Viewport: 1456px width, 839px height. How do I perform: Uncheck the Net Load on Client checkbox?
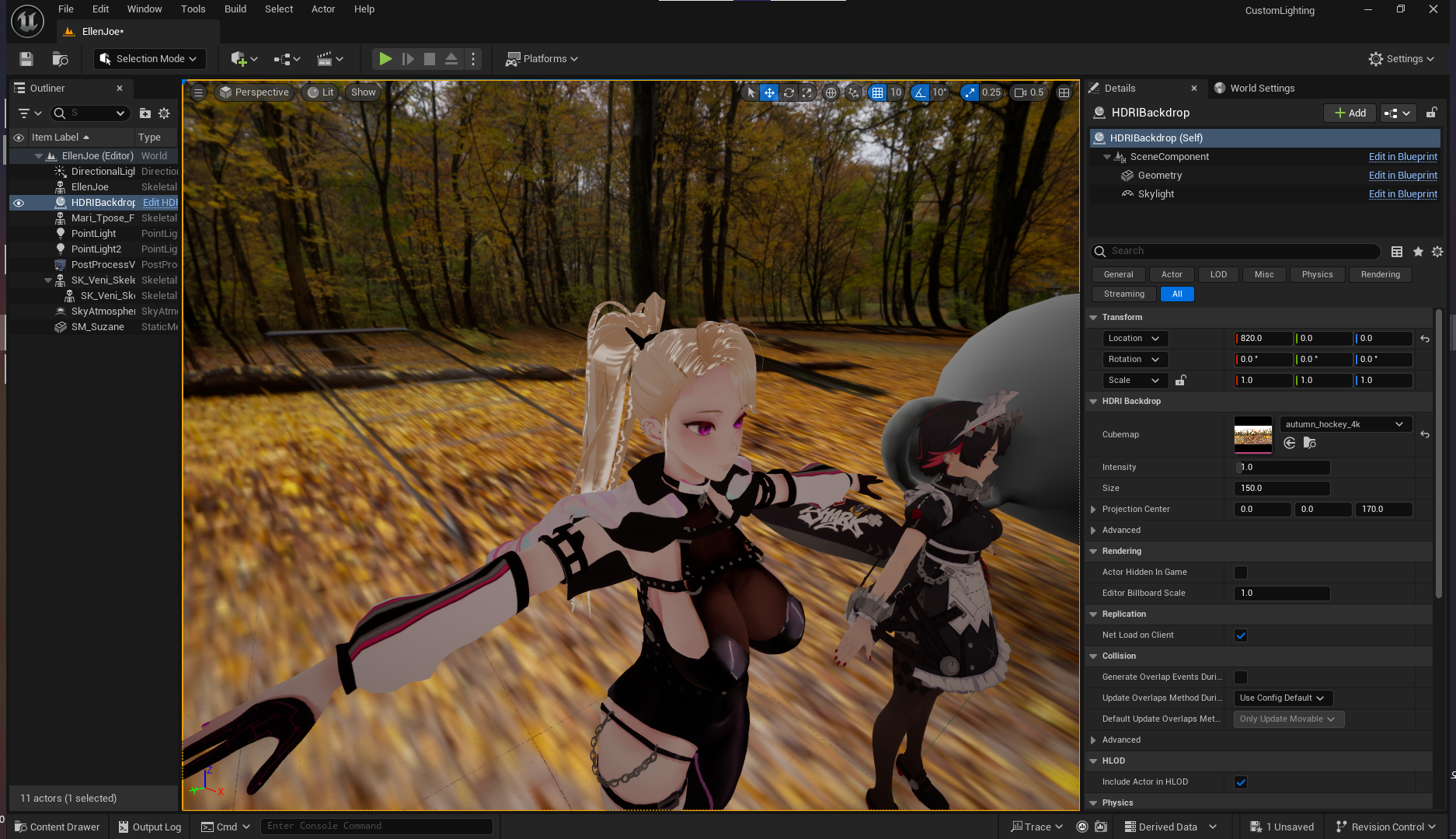tap(1241, 635)
